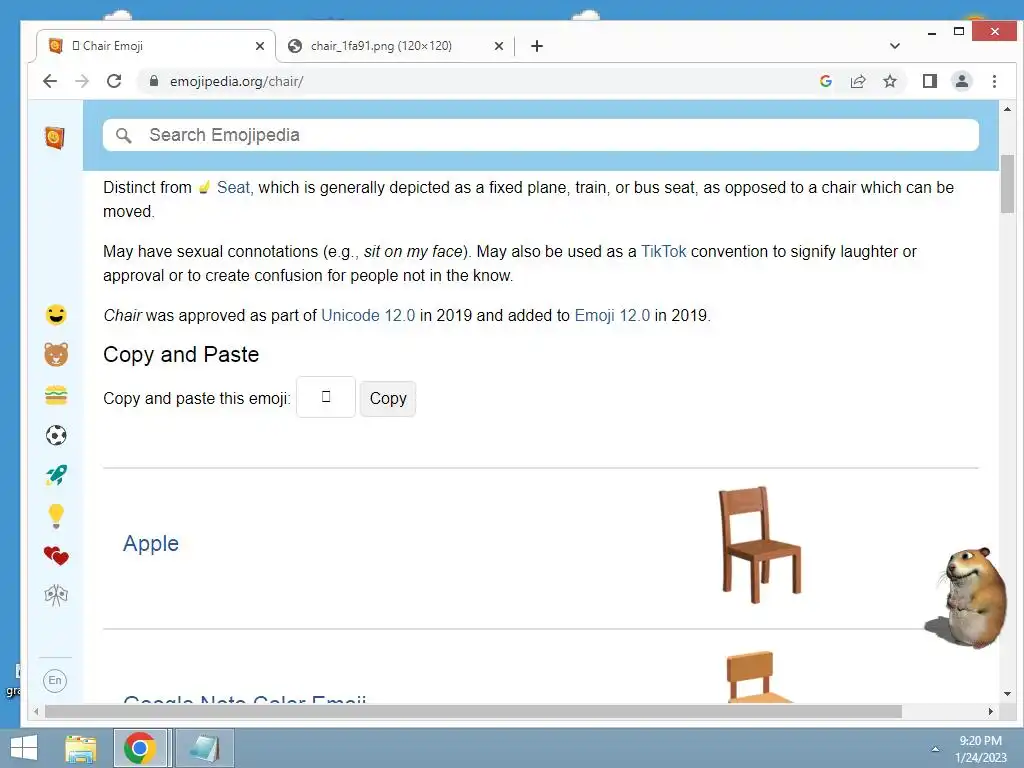Show hidden system tray icons

pos(935,749)
